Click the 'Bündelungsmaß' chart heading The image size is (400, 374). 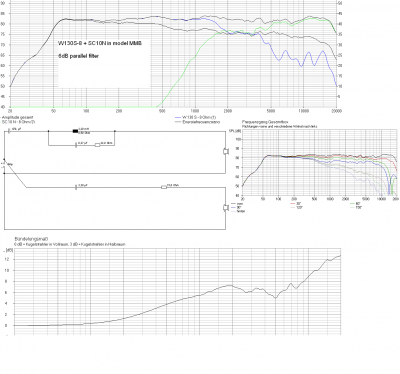tap(31, 239)
